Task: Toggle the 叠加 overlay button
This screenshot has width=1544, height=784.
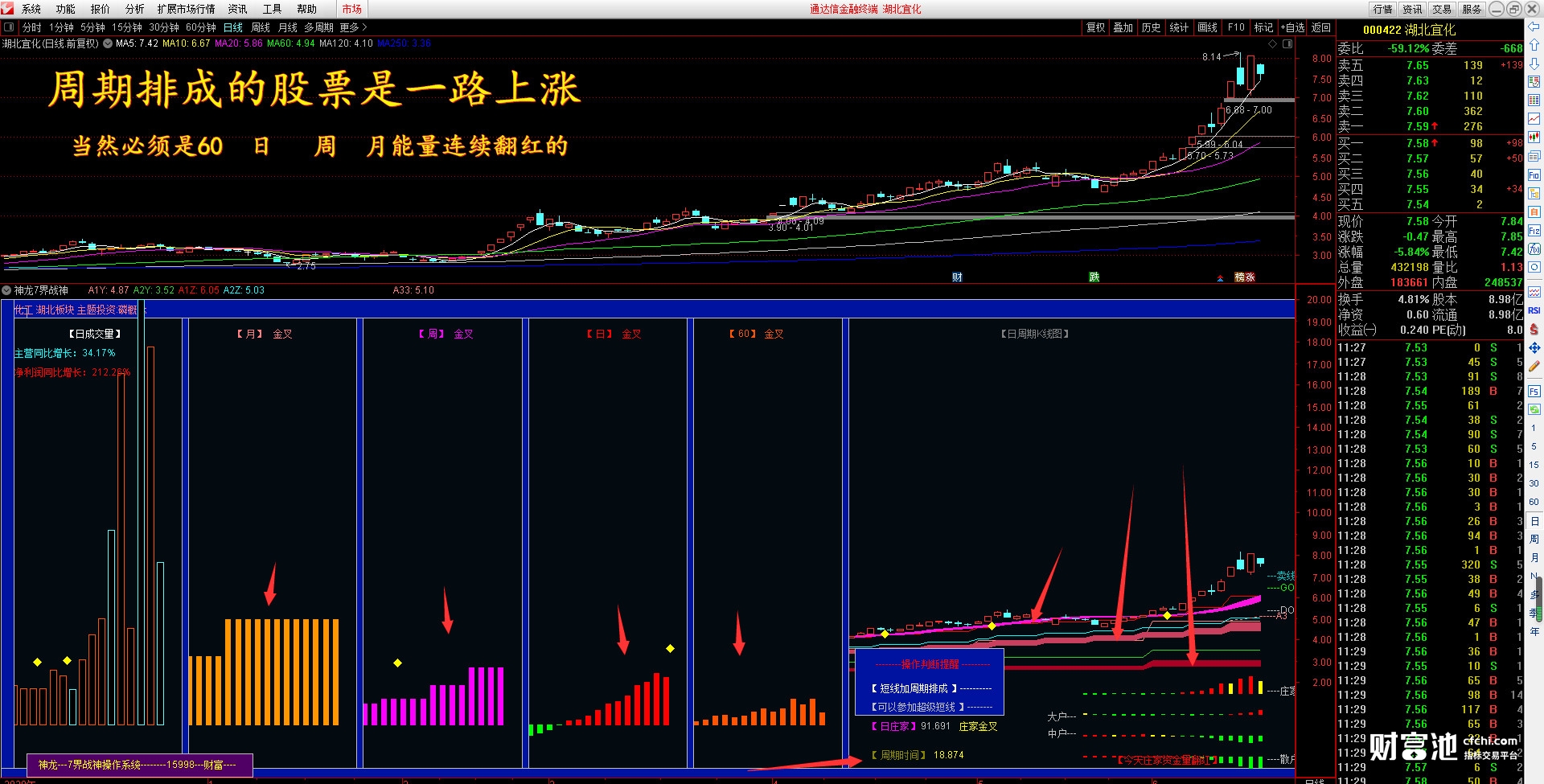Action: coord(1123,27)
